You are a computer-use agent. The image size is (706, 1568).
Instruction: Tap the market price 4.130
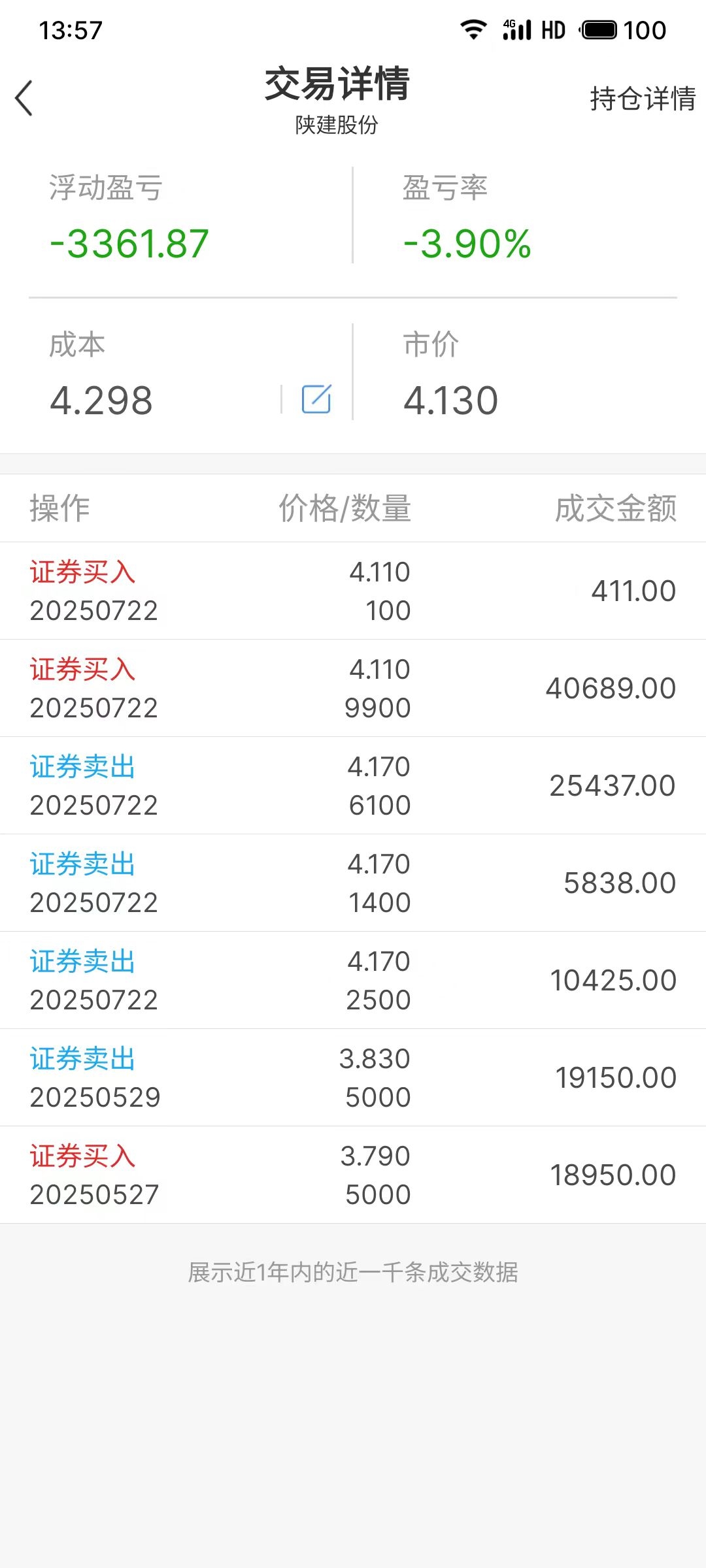tap(451, 400)
